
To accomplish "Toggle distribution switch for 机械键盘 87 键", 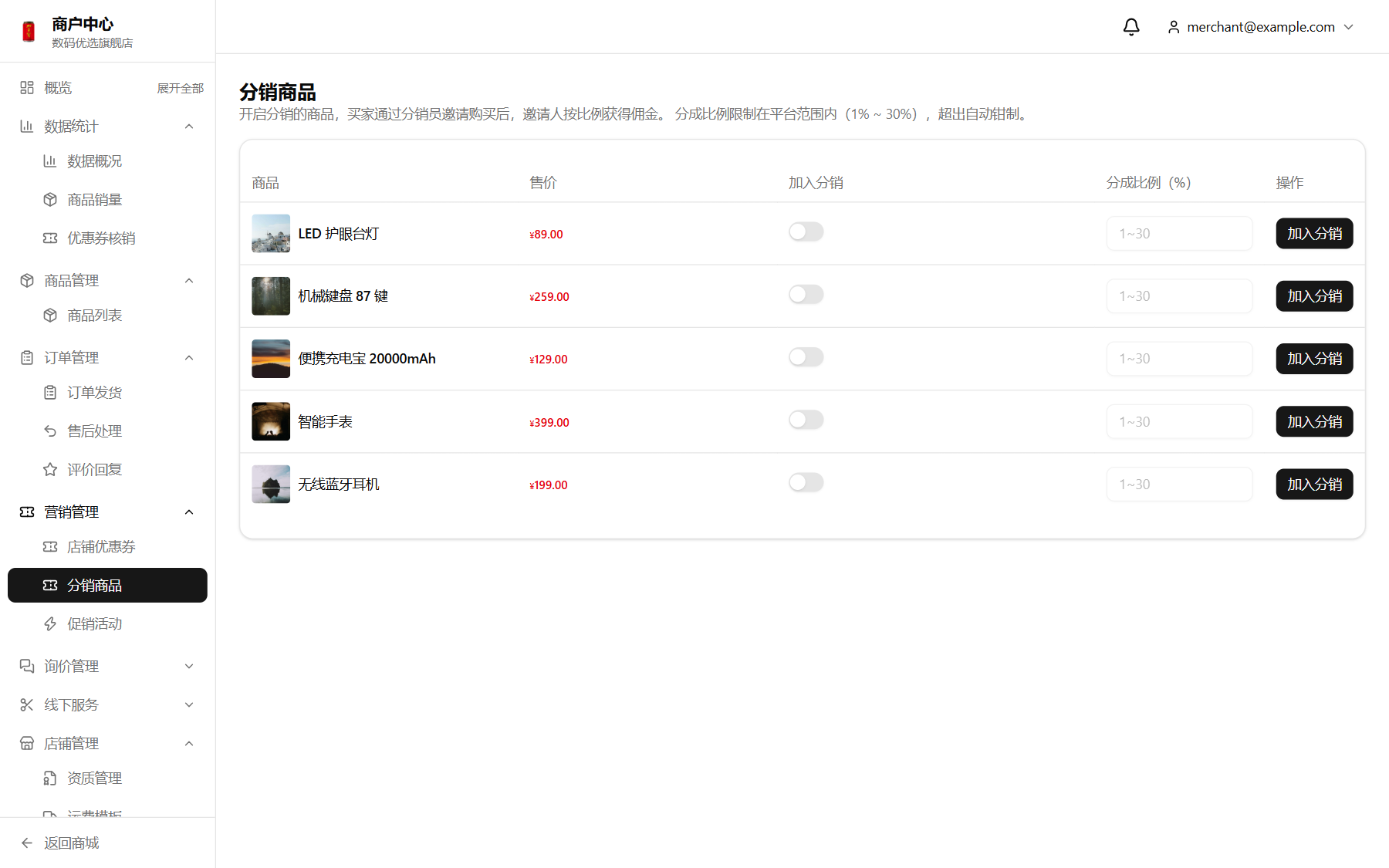I will point(806,295).
